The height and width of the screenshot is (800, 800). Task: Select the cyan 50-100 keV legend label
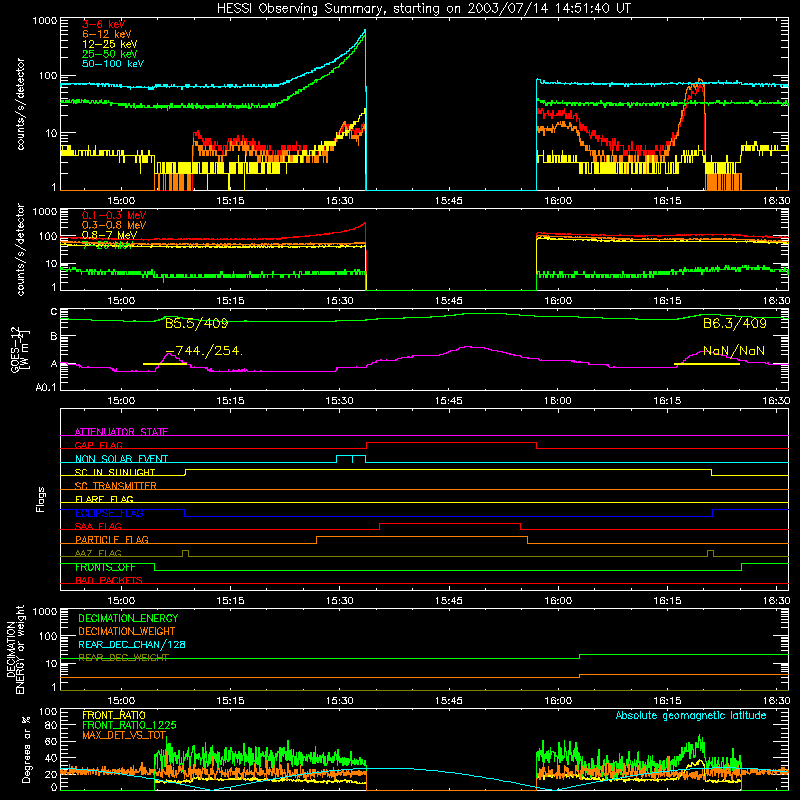[112, 64]
